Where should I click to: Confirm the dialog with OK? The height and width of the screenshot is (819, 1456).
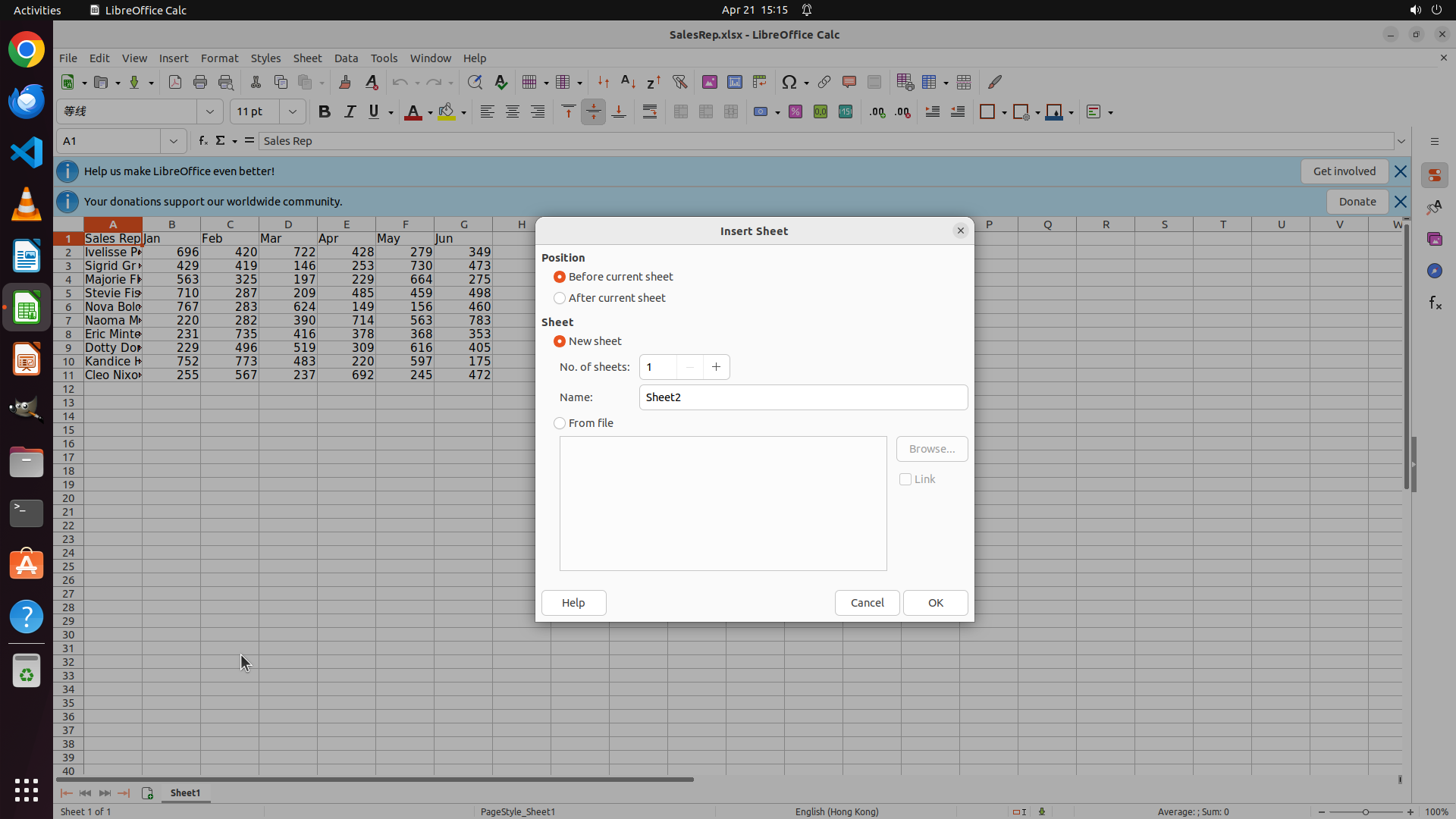(x=935, y=603)
